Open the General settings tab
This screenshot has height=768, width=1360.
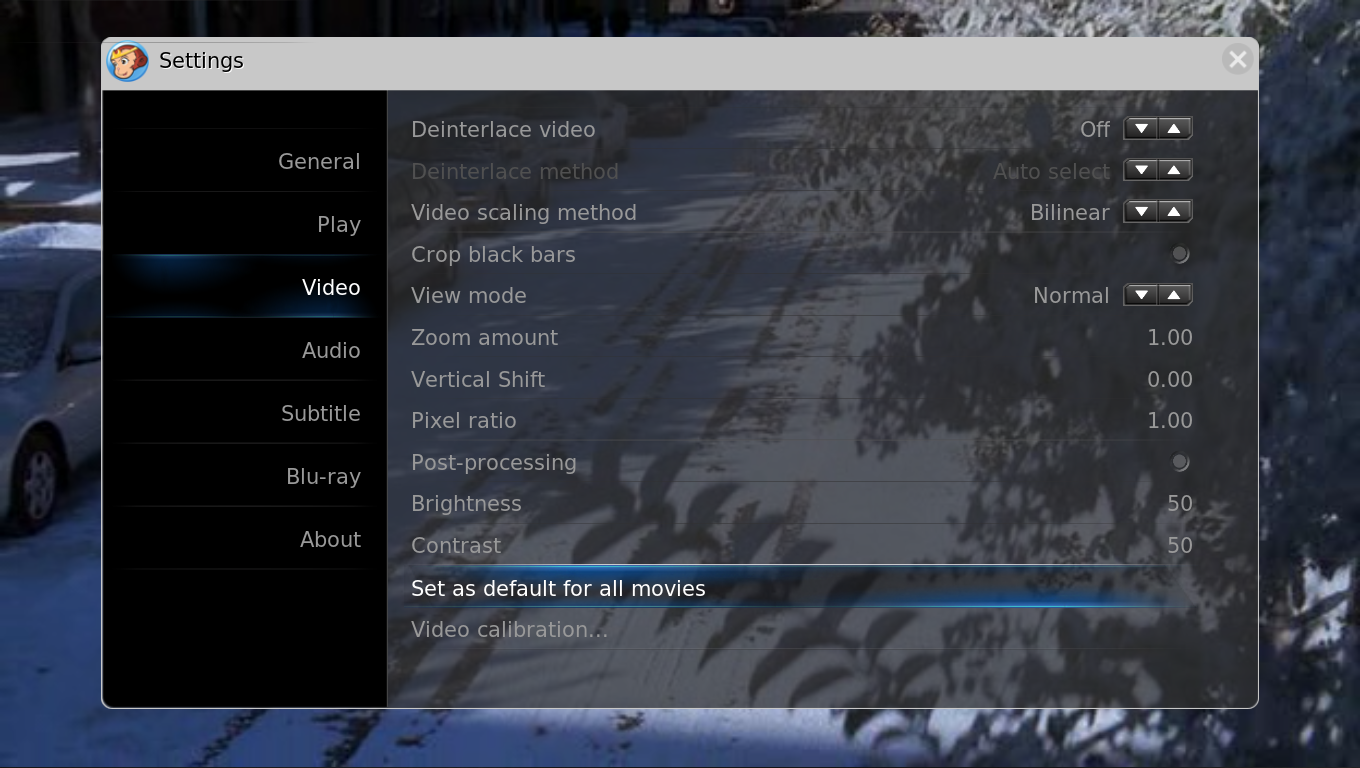(318, 162)
